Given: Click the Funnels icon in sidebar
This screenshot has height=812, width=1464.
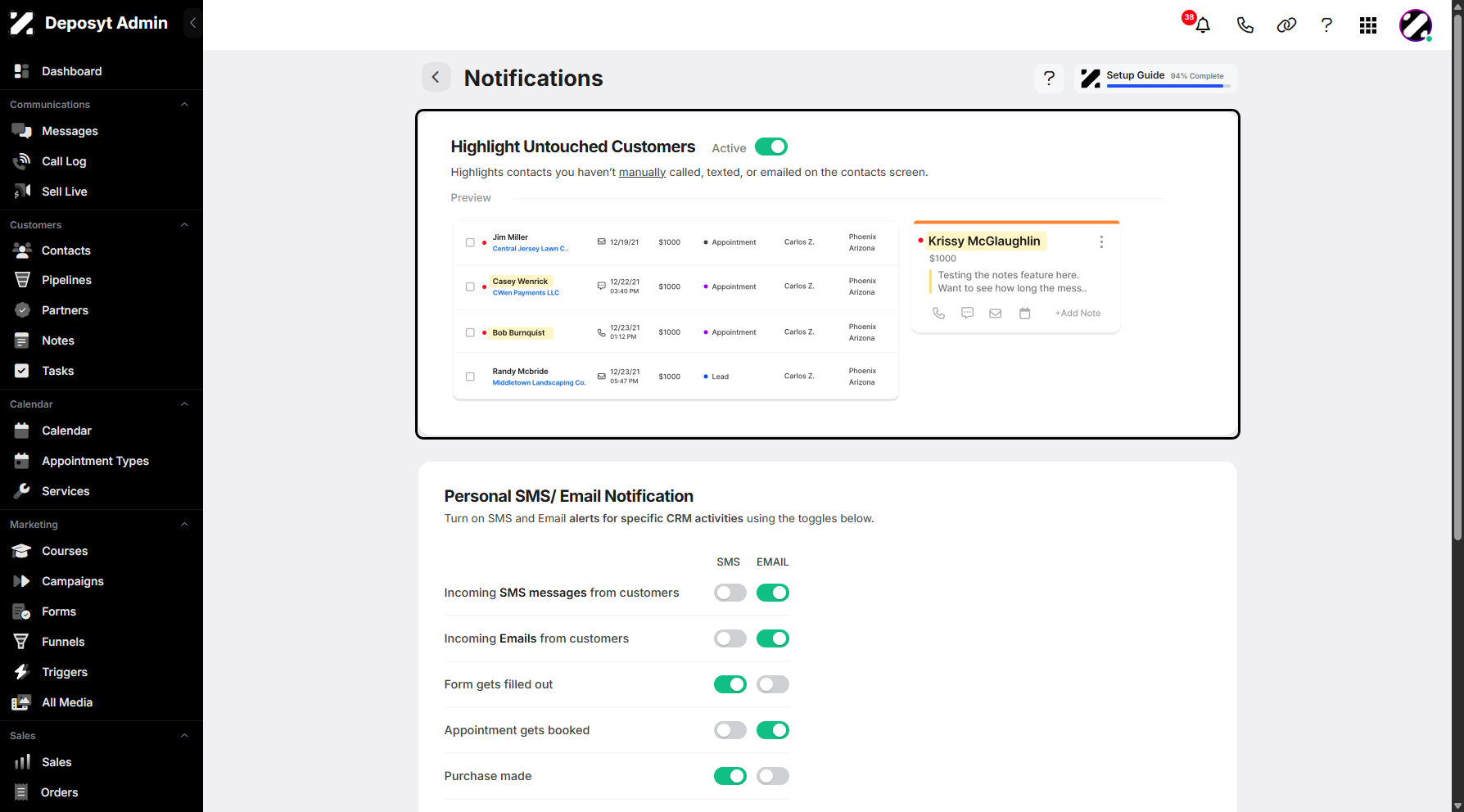Looking at the screenshot, I should (22, 642).
